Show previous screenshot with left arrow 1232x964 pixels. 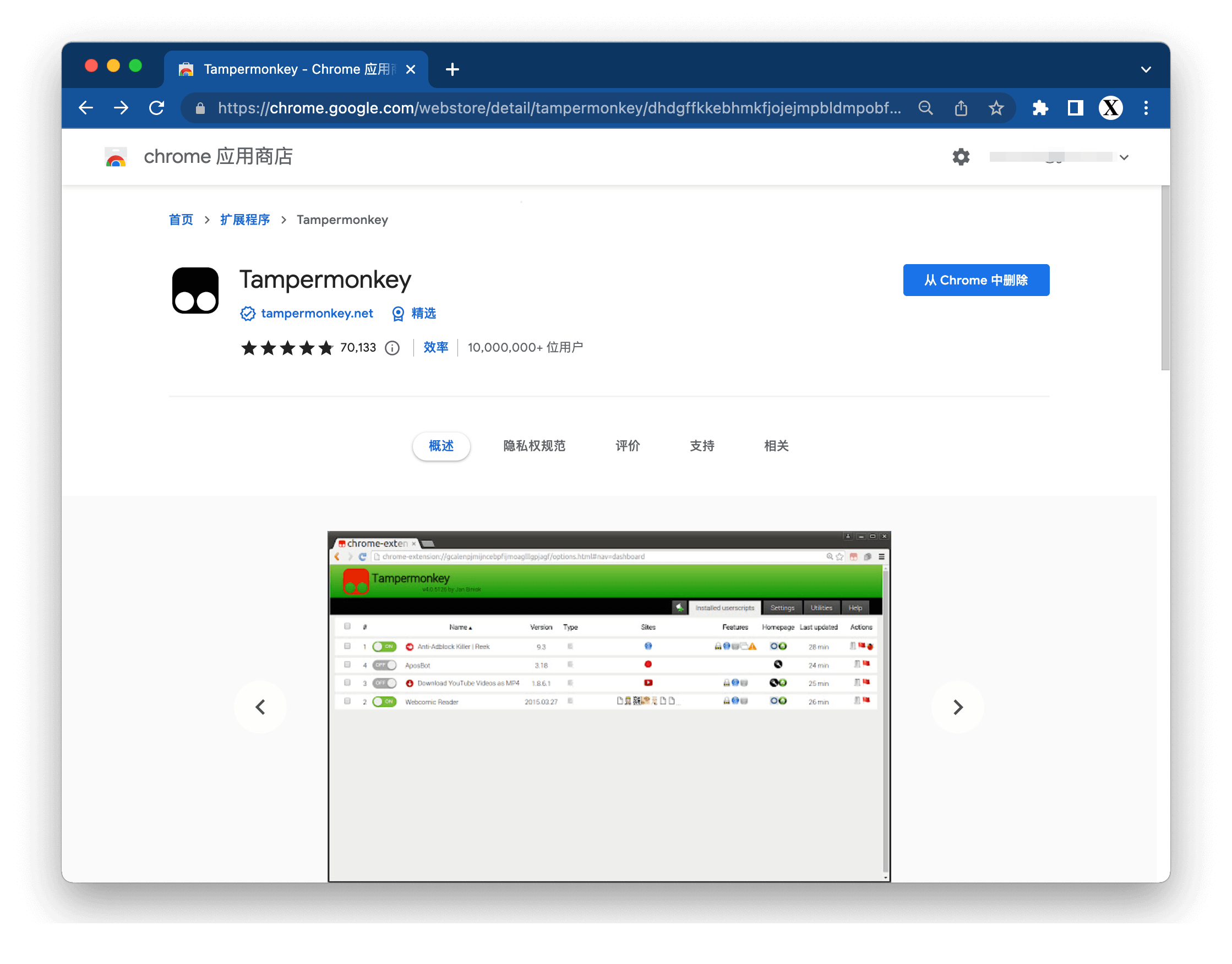260,706
